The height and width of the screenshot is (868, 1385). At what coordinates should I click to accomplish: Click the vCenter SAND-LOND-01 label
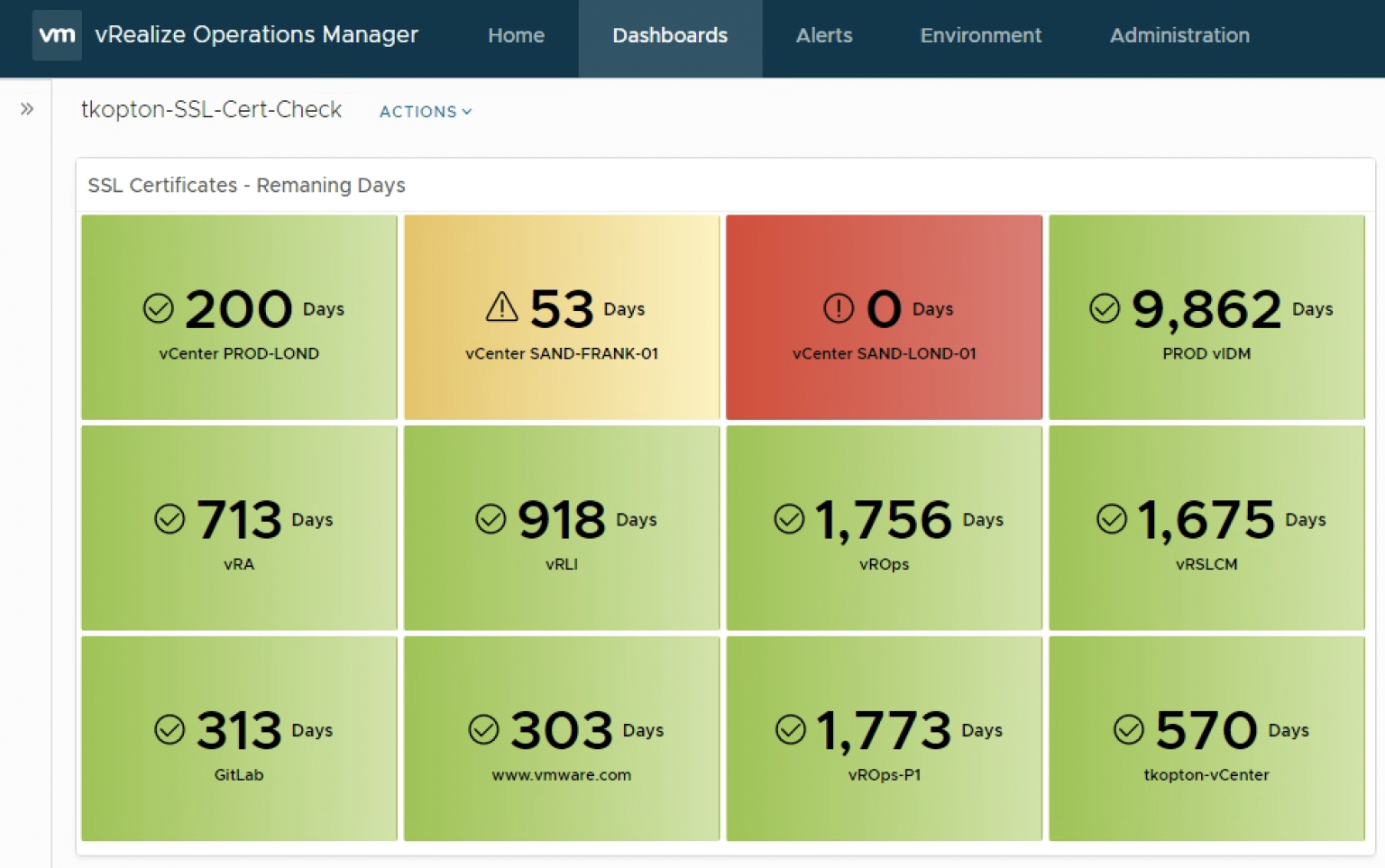click(885, 353)
